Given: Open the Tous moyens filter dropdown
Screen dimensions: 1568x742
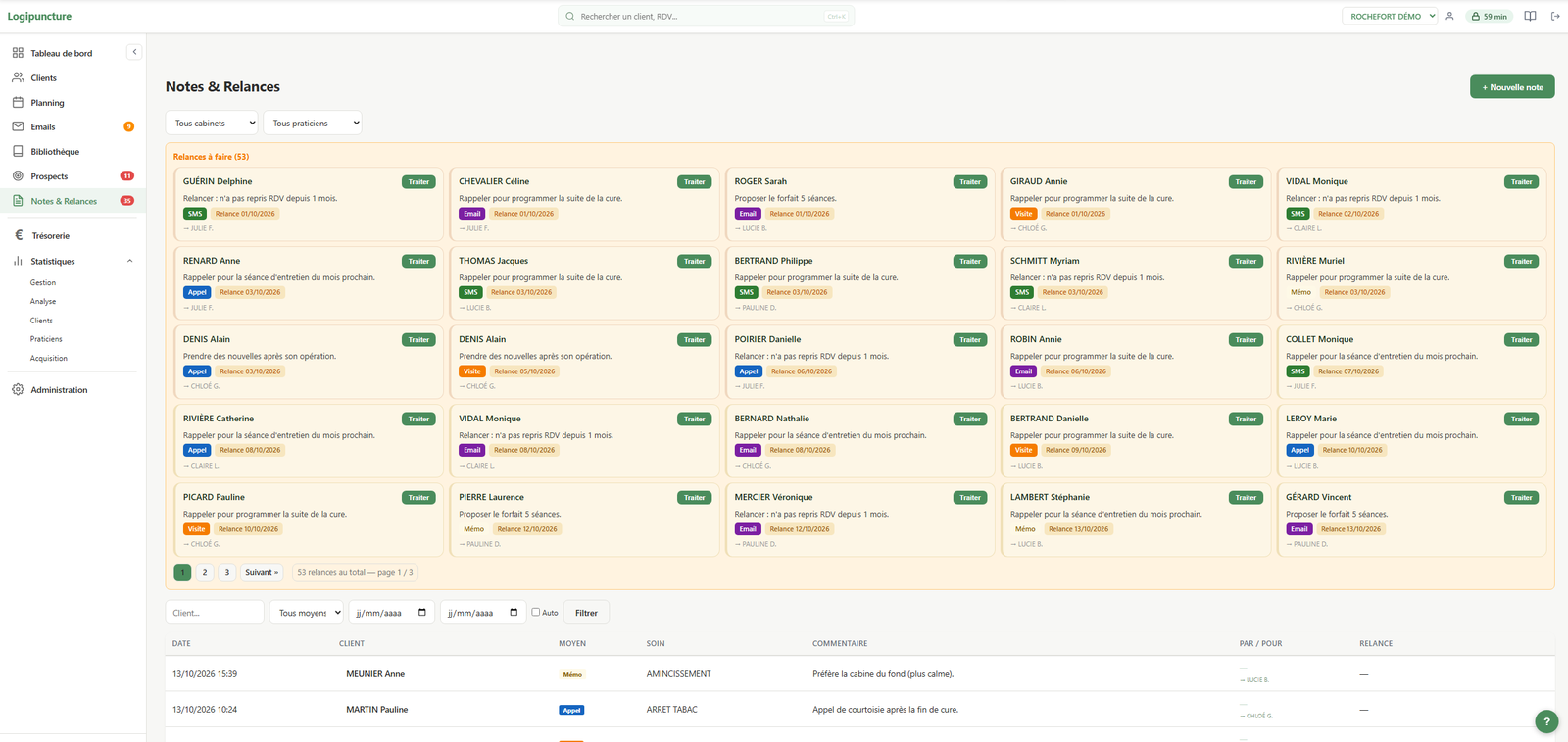Looking at the screenshot, I should [x=307, y=613].
